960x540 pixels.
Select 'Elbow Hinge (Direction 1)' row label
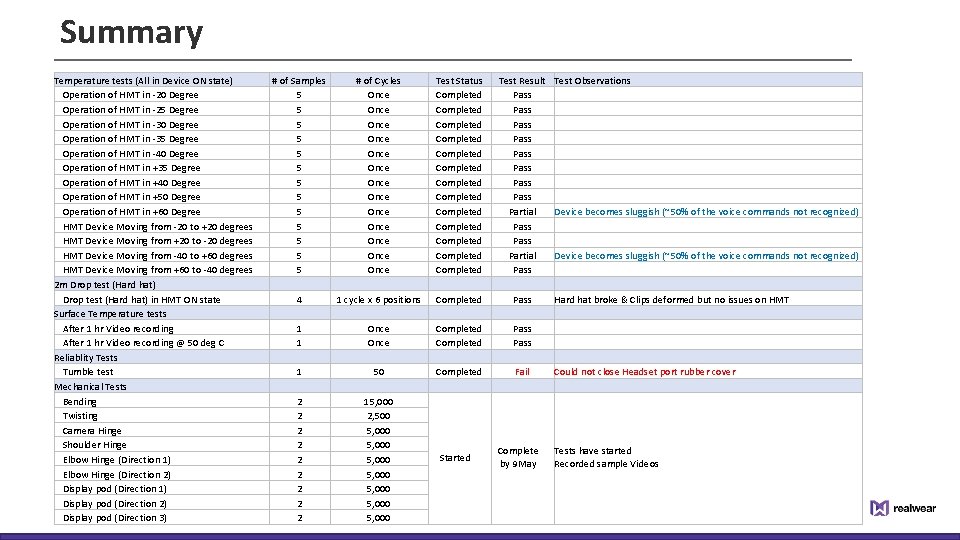tap(116, 459)
